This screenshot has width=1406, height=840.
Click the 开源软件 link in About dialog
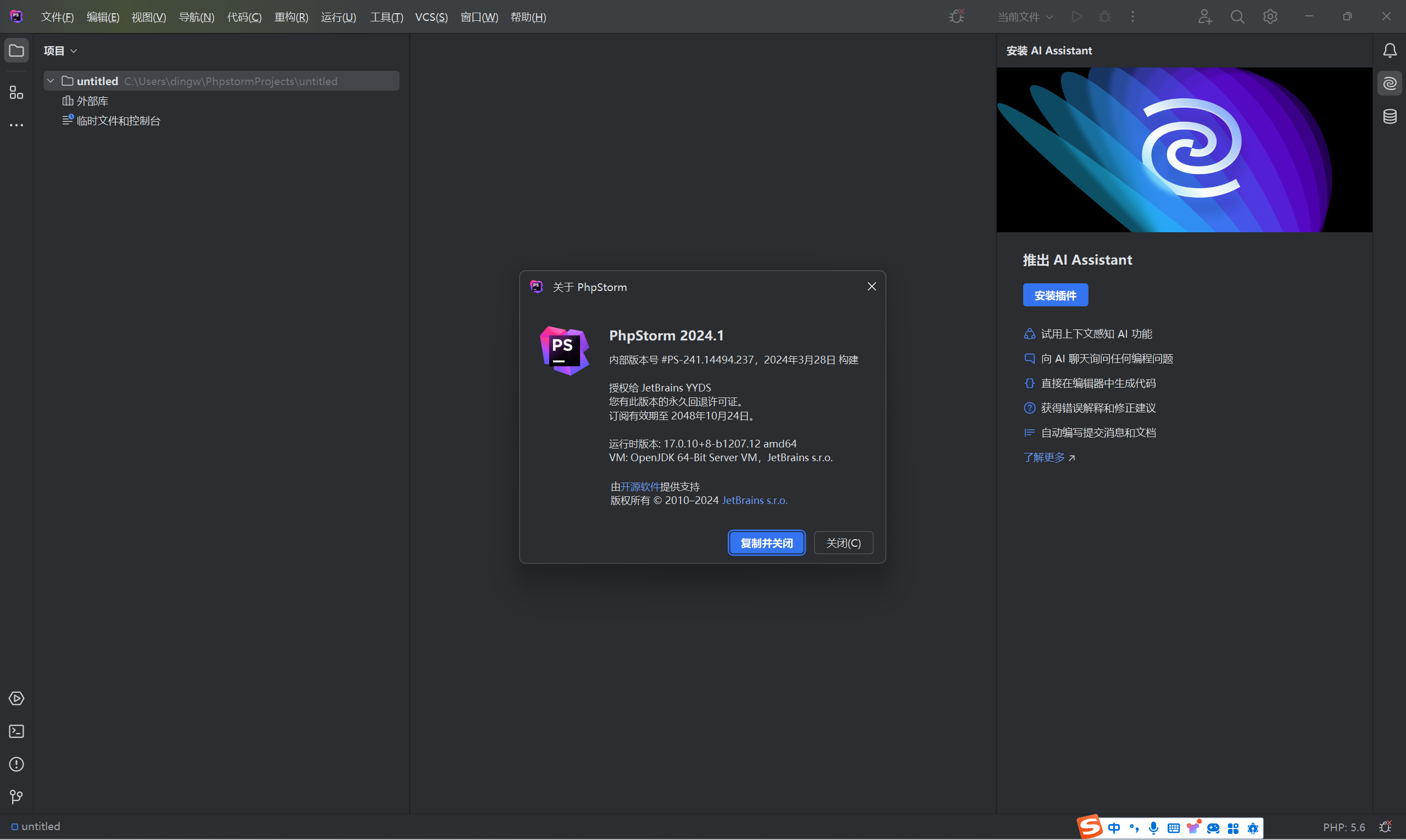click(x=640, y=487)
